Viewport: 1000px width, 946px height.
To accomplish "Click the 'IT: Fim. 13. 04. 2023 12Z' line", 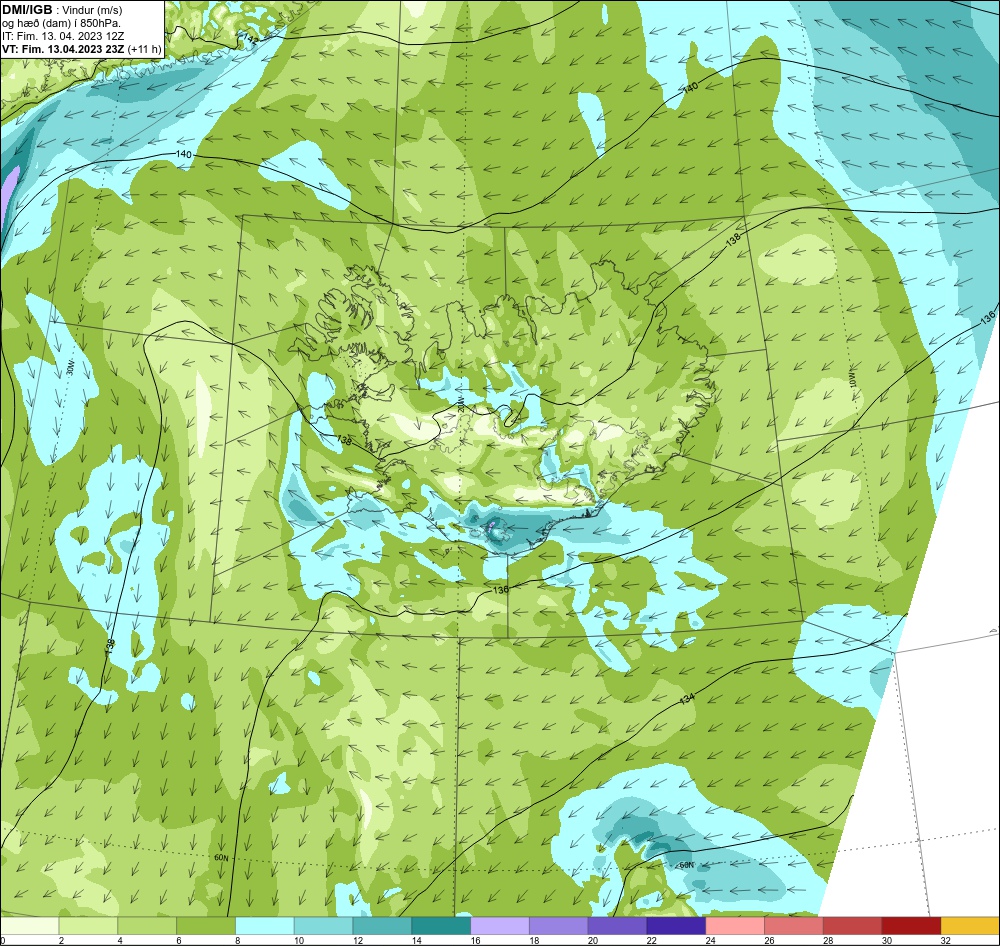I will click(x=61, y=36).
